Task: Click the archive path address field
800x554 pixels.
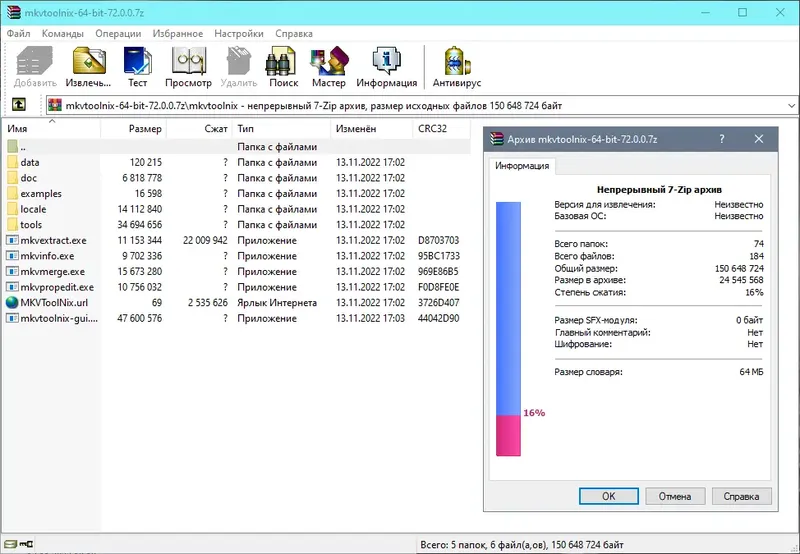Action: (x=421, y=106)
